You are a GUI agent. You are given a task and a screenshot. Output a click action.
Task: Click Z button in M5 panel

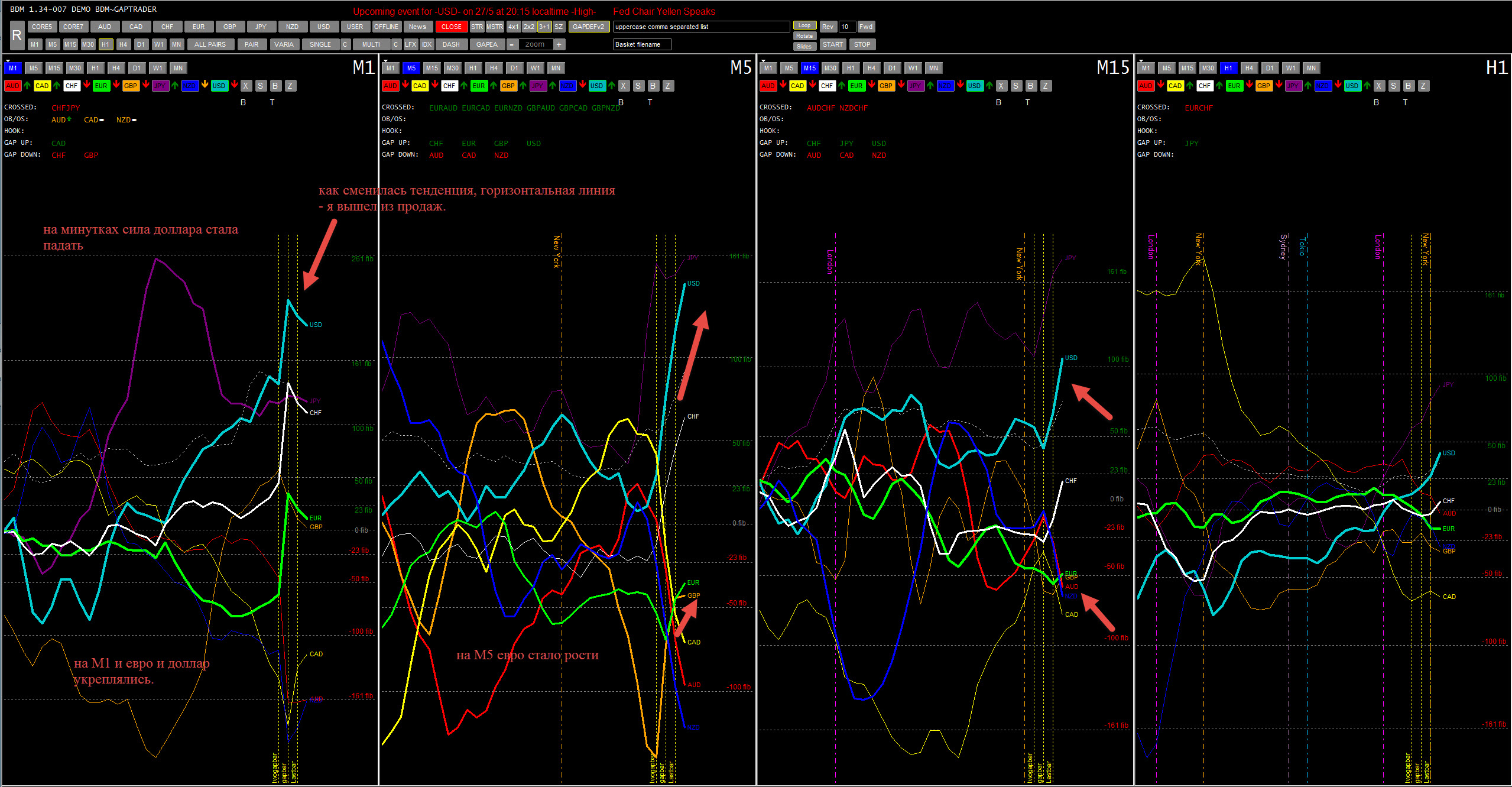click(668, 86)
